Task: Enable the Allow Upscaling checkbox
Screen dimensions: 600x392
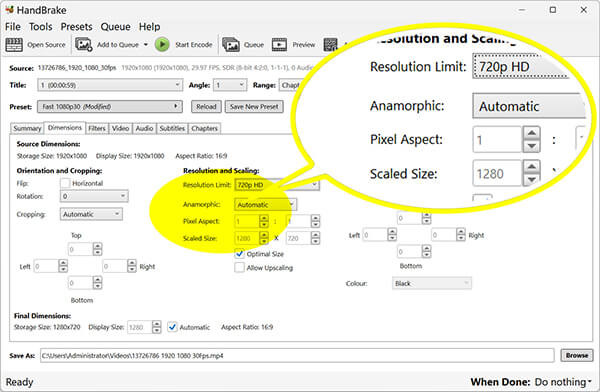Action: [x=240, y=268]
